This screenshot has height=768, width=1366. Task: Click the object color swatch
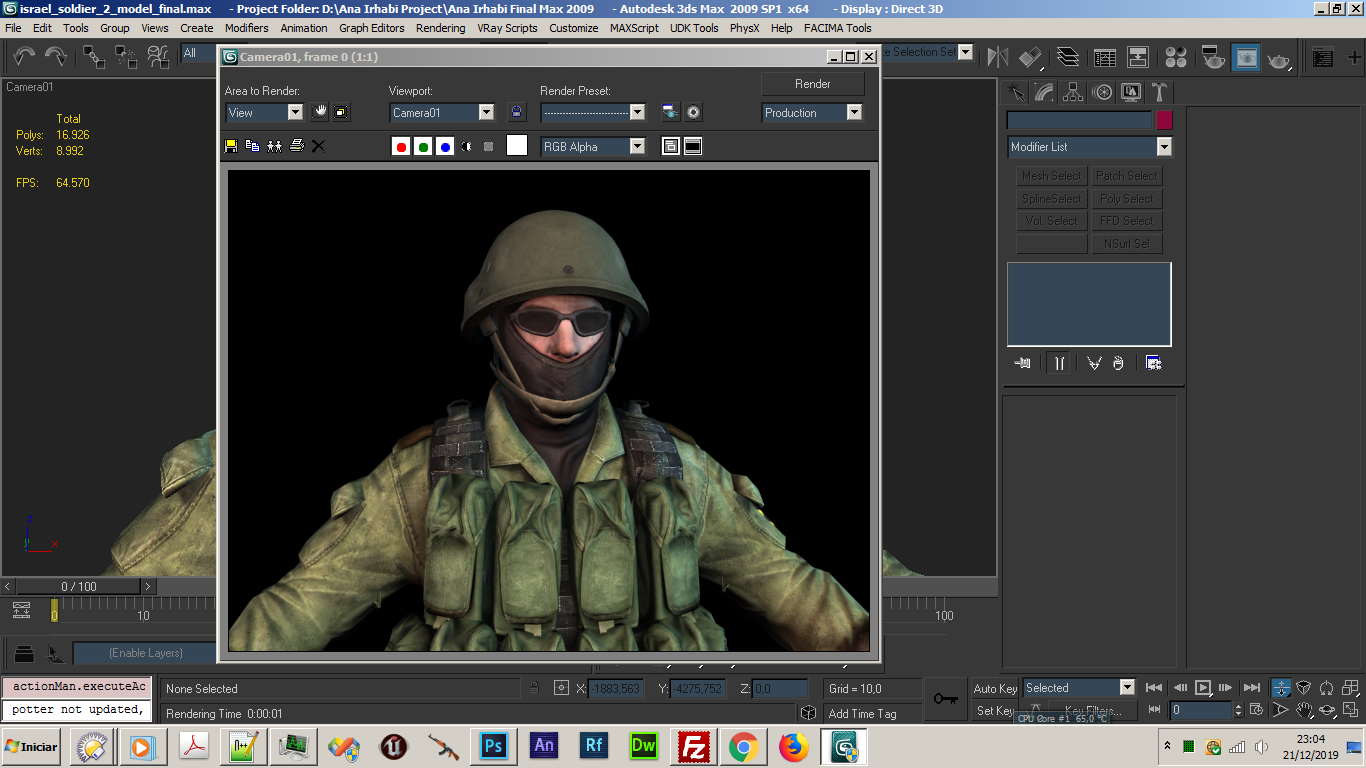(x=1164, y=120)
